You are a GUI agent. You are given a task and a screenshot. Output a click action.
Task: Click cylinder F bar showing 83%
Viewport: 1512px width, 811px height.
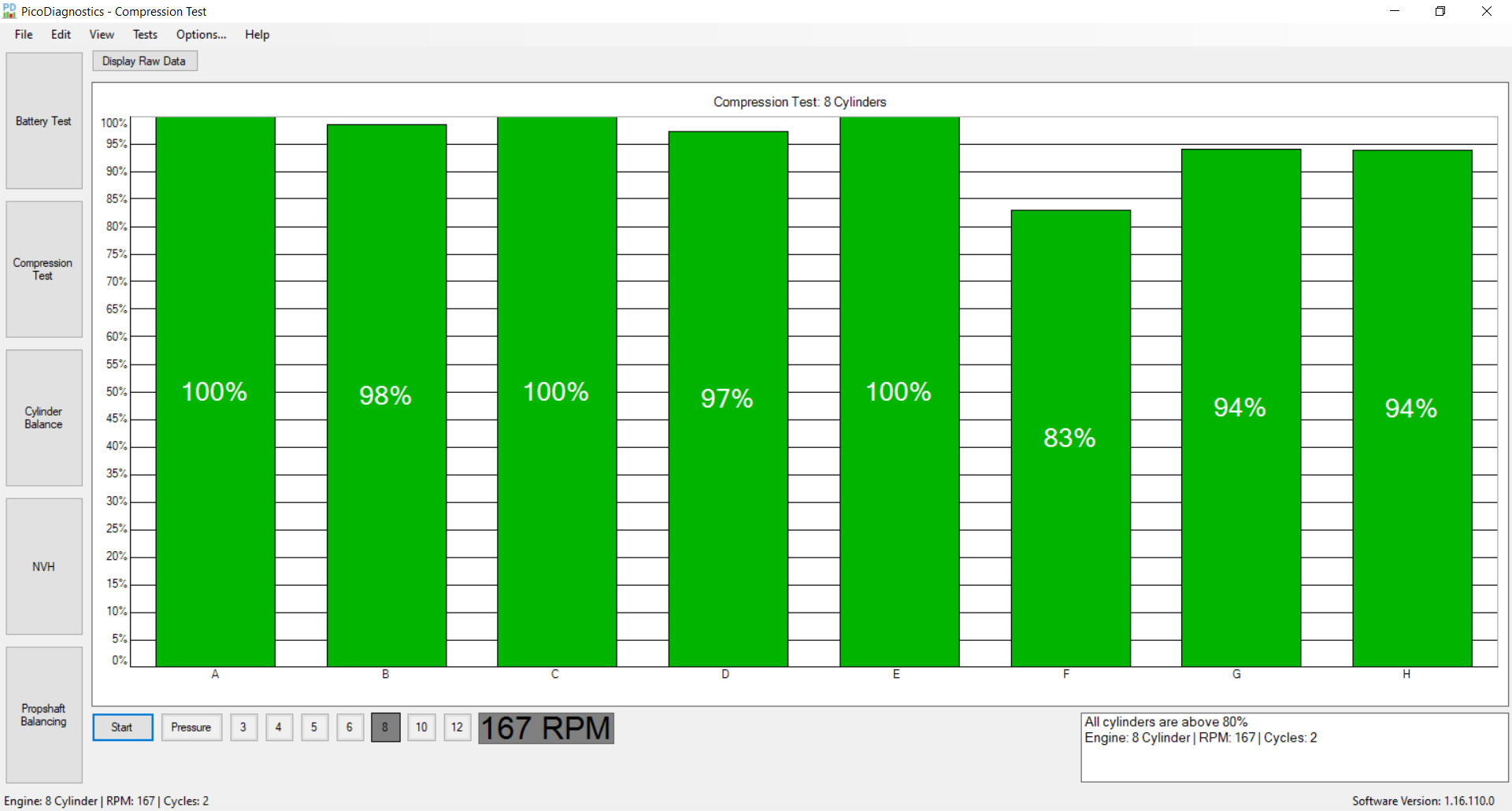pos(1071,438)
